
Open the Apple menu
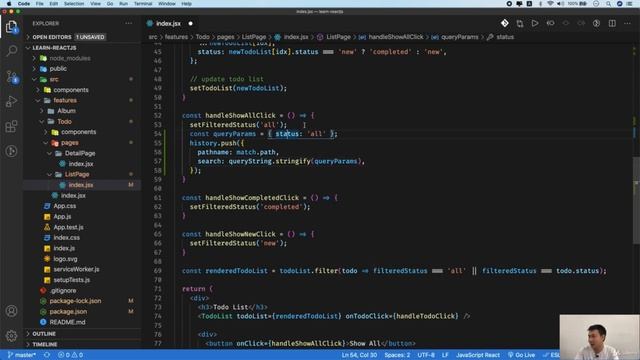point(9,4)
